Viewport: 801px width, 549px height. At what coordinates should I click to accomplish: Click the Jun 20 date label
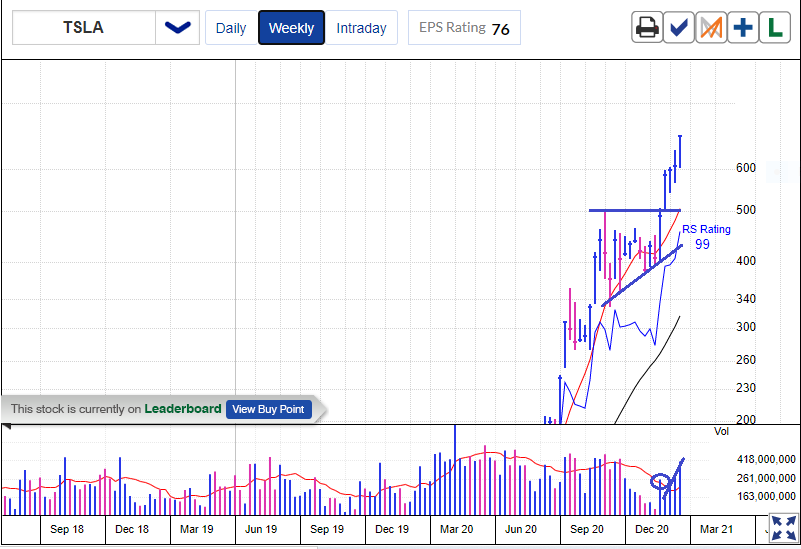point(521,529)
